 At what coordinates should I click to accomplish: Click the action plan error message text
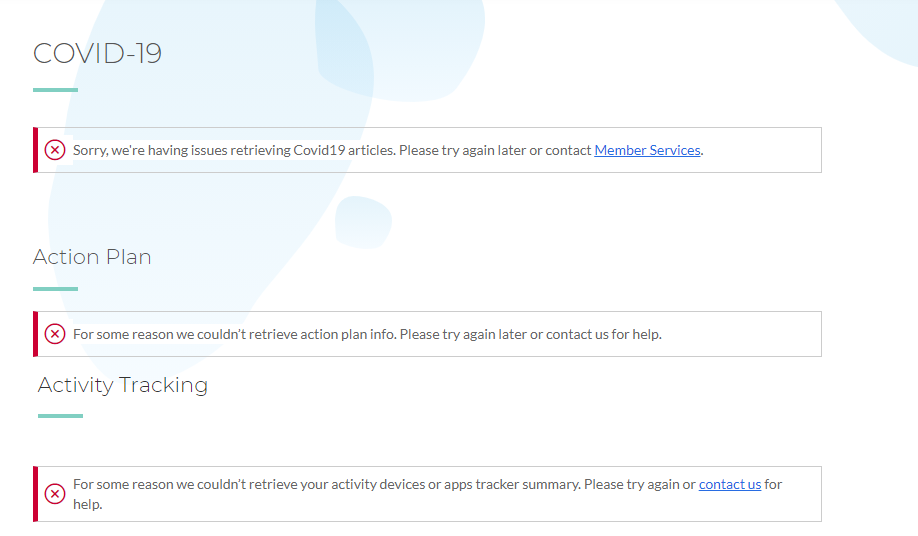click(367, 334)
